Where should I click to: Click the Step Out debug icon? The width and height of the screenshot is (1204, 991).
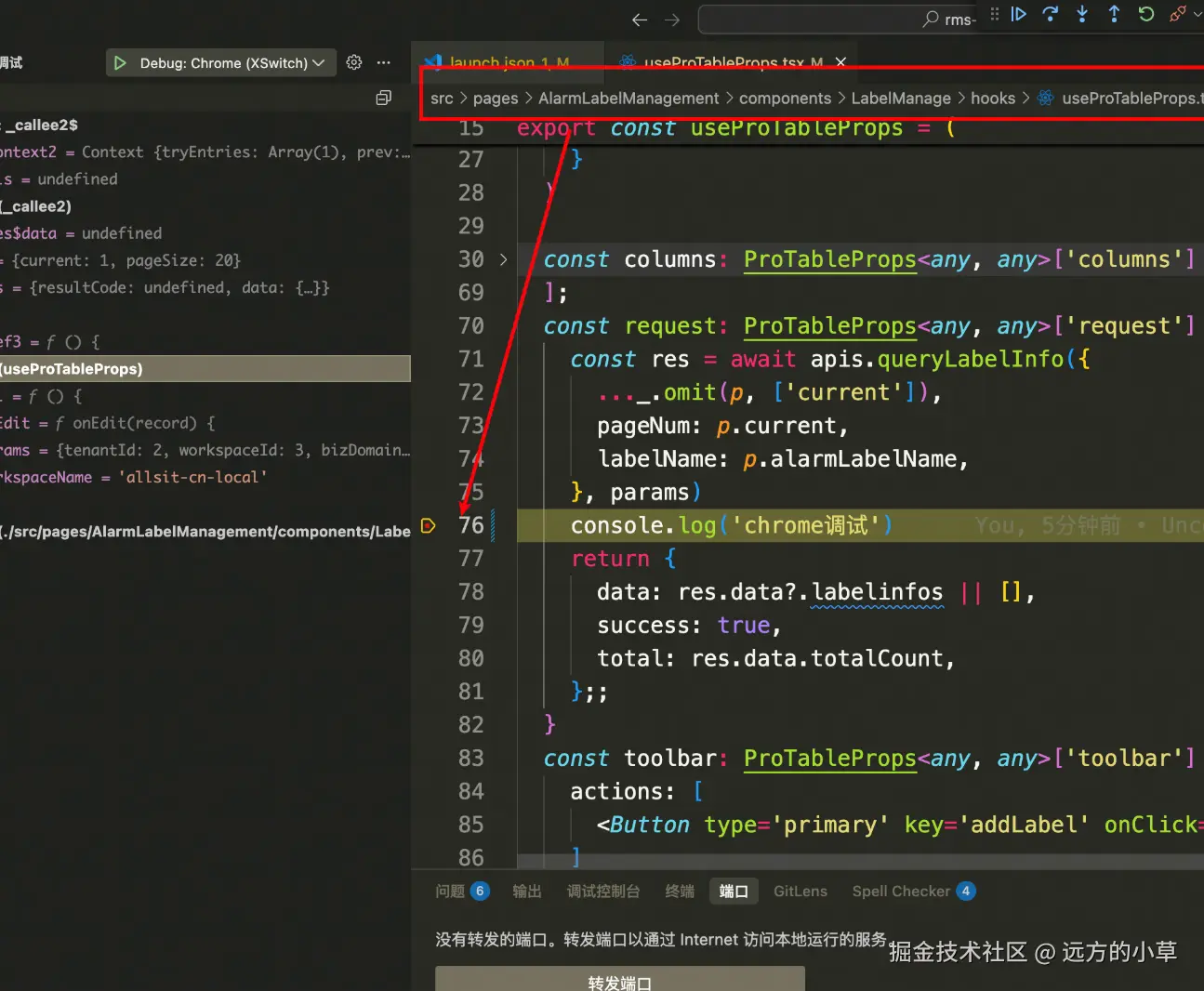coord(1114,14)
